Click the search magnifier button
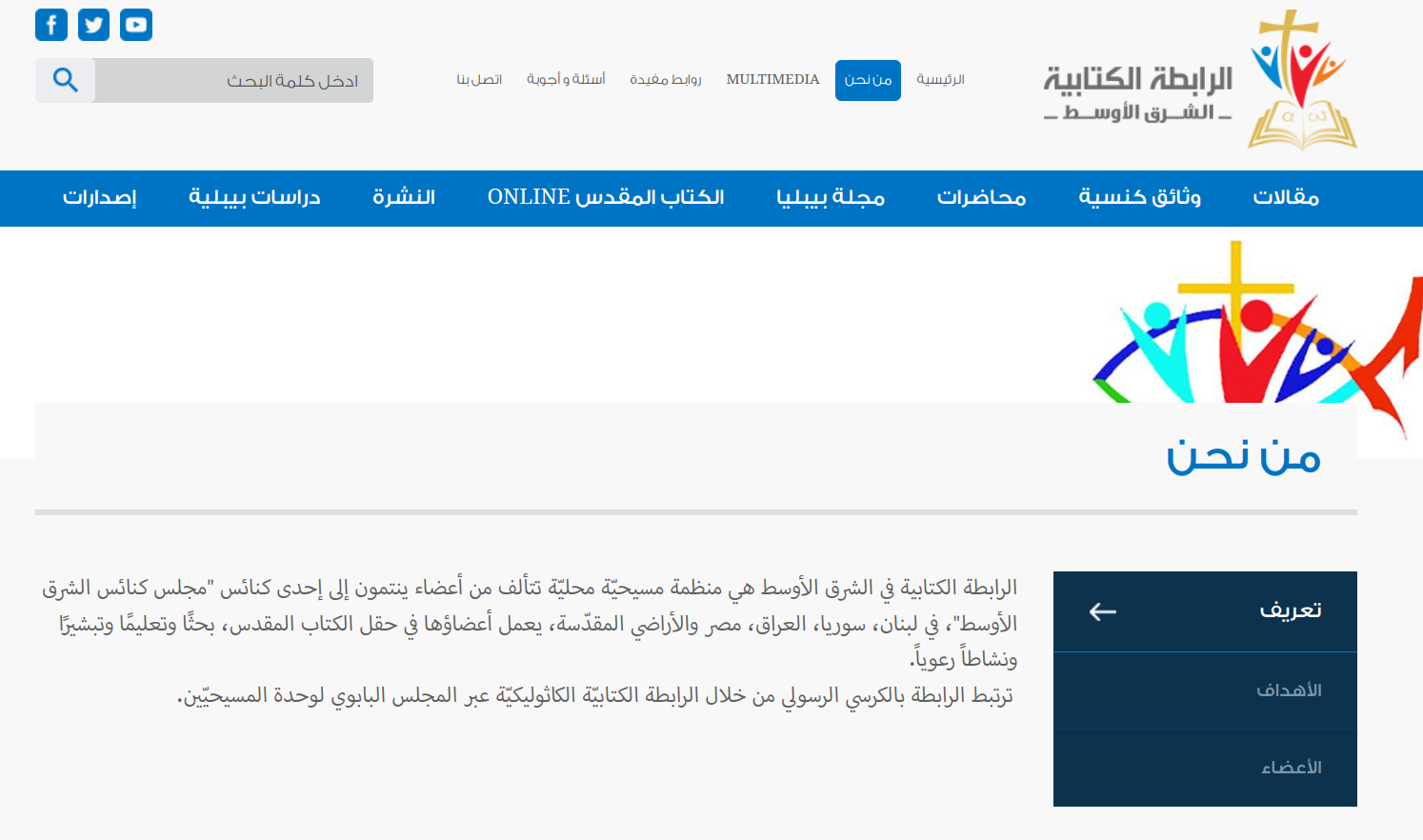1423x840 pixels. tap(65, 80)
